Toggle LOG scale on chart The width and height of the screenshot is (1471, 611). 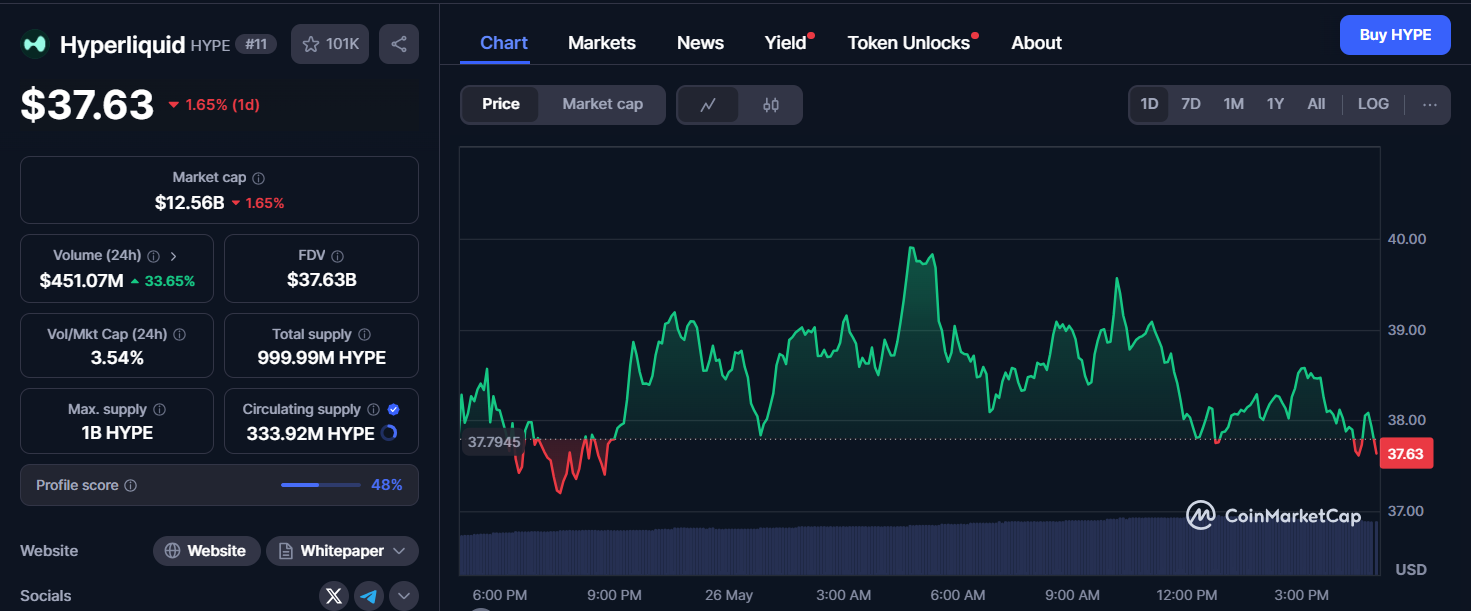tap(1373, 104)
